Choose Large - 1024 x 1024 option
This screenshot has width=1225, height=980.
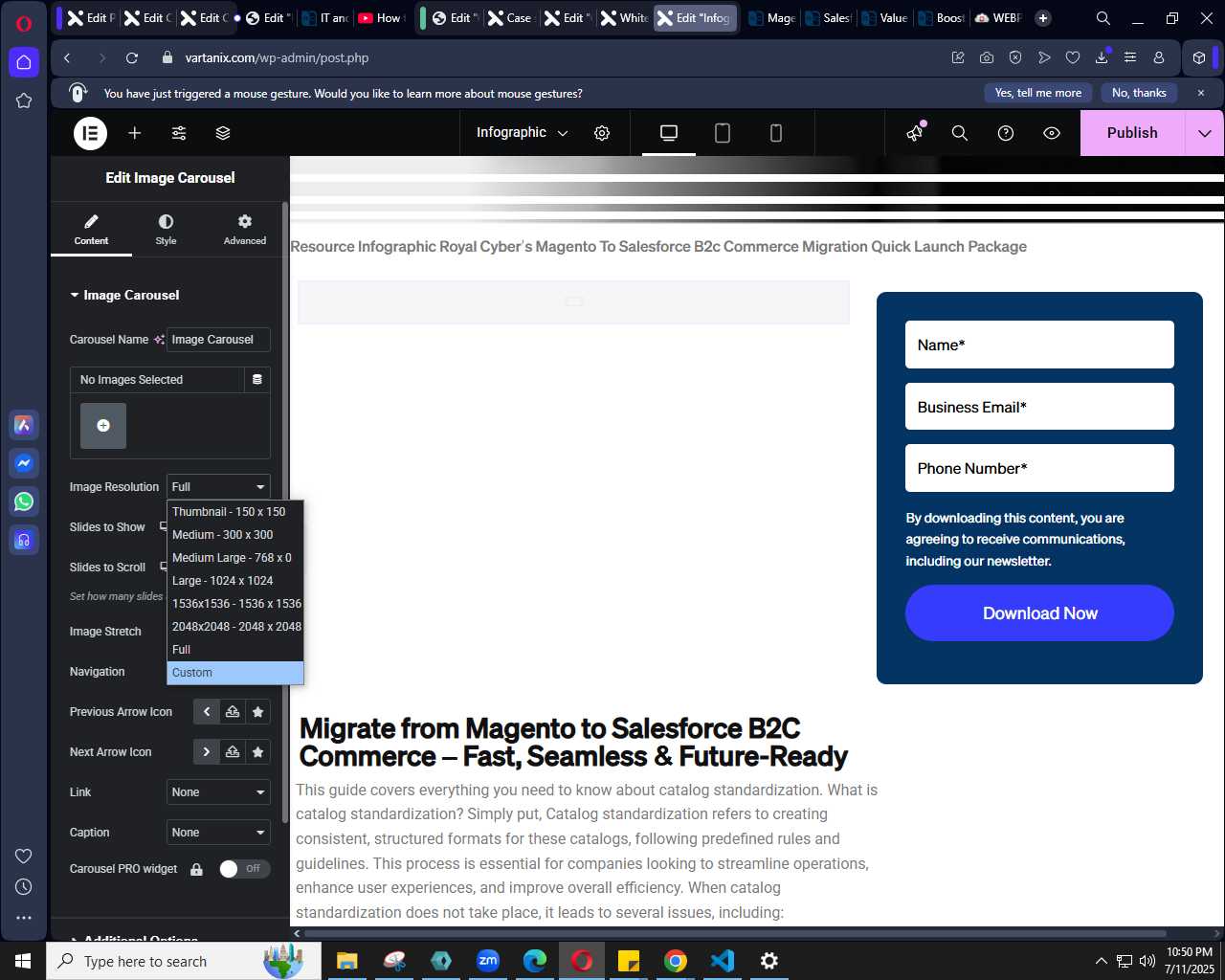click(235, 581)
